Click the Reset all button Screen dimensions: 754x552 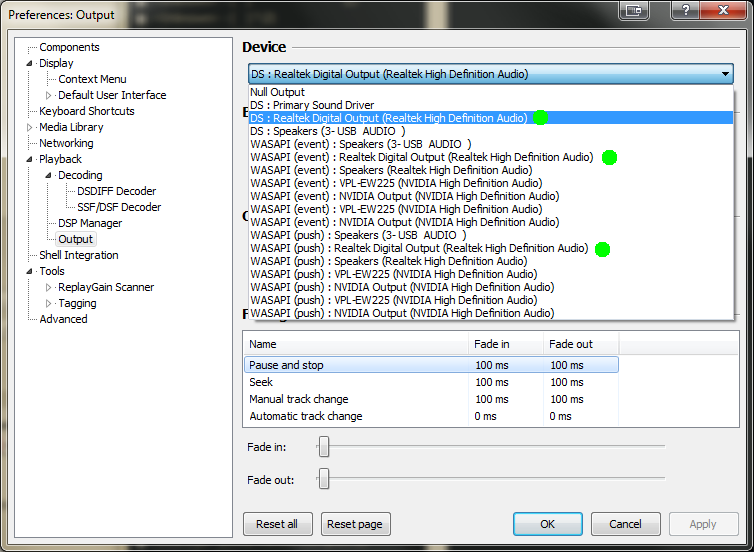(x=277, y=524)
